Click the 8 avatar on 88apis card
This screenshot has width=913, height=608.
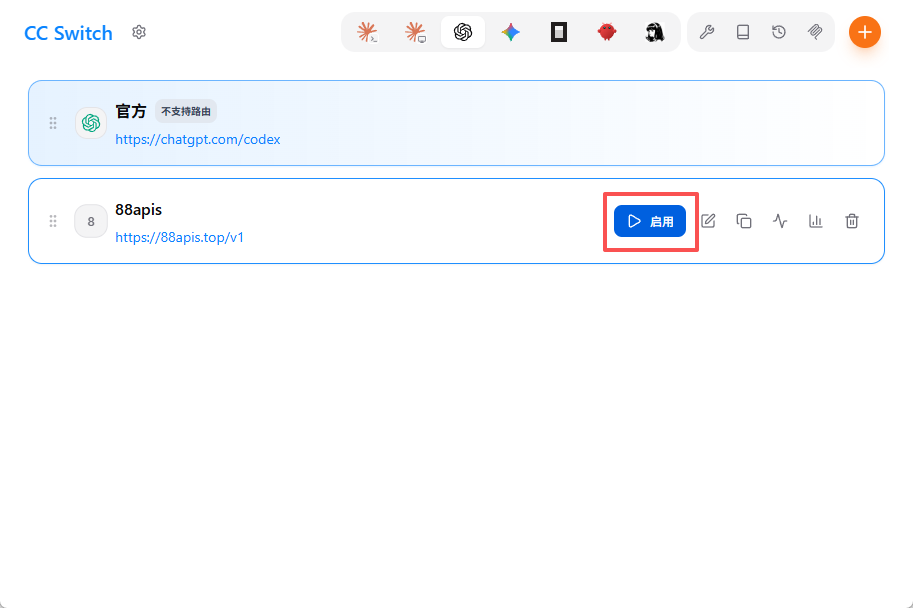91,221
